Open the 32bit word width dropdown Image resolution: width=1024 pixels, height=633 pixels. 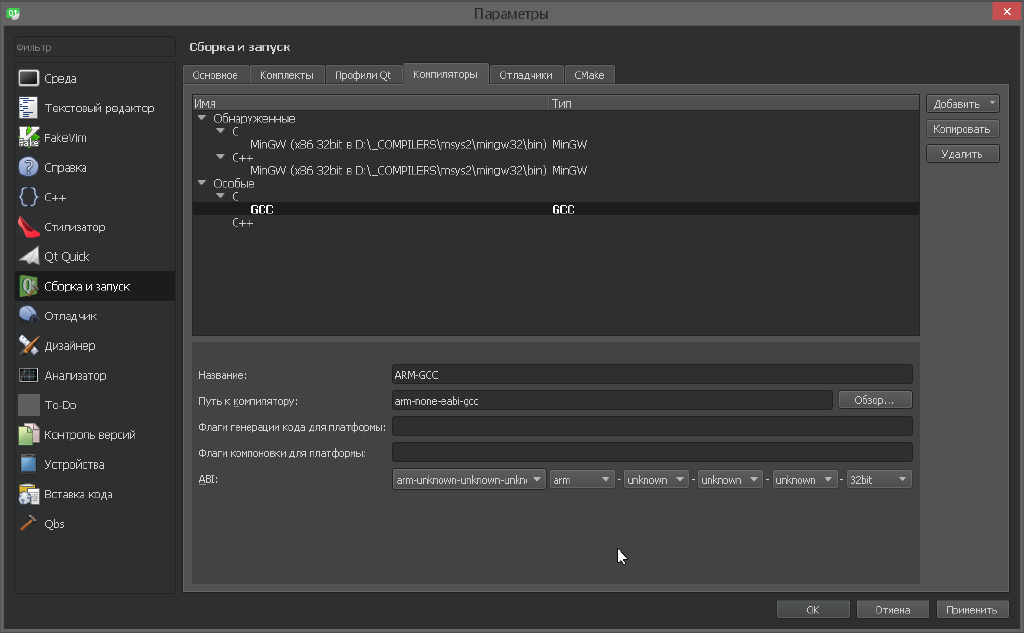878,480
